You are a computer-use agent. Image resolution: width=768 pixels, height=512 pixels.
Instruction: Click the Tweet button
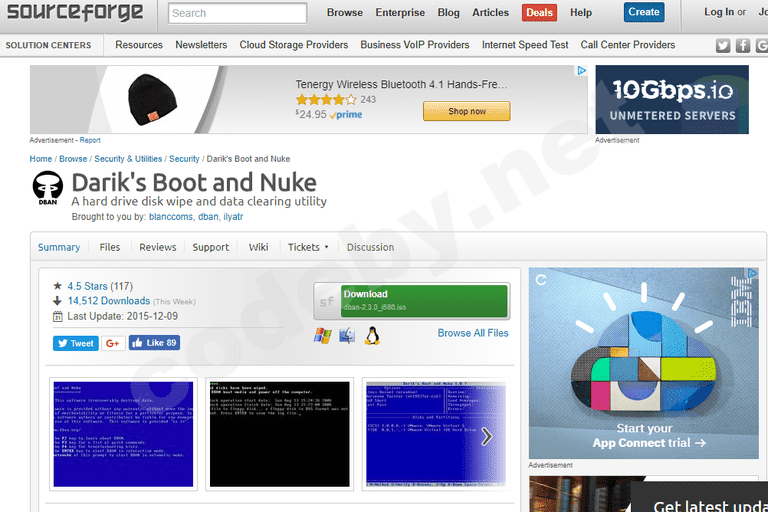[75, 343]
